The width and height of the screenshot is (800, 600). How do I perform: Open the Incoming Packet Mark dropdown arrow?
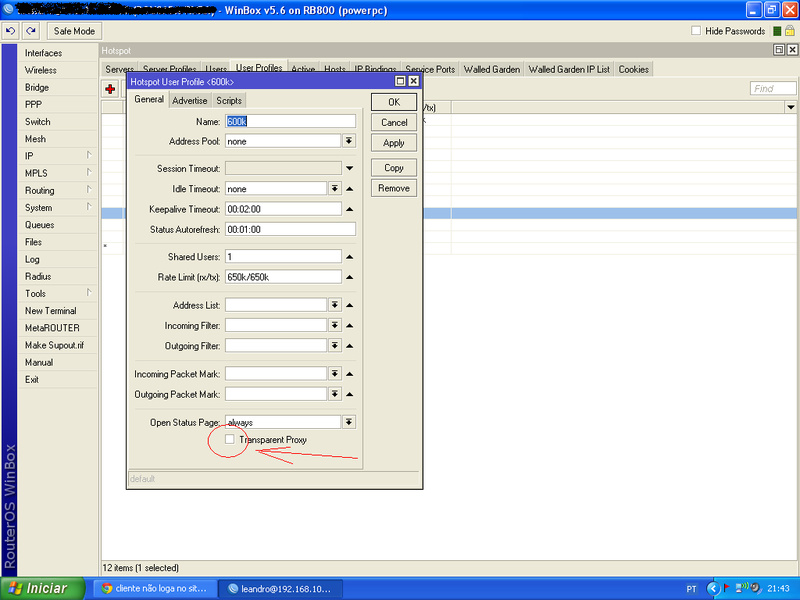[x=335, y=373]
